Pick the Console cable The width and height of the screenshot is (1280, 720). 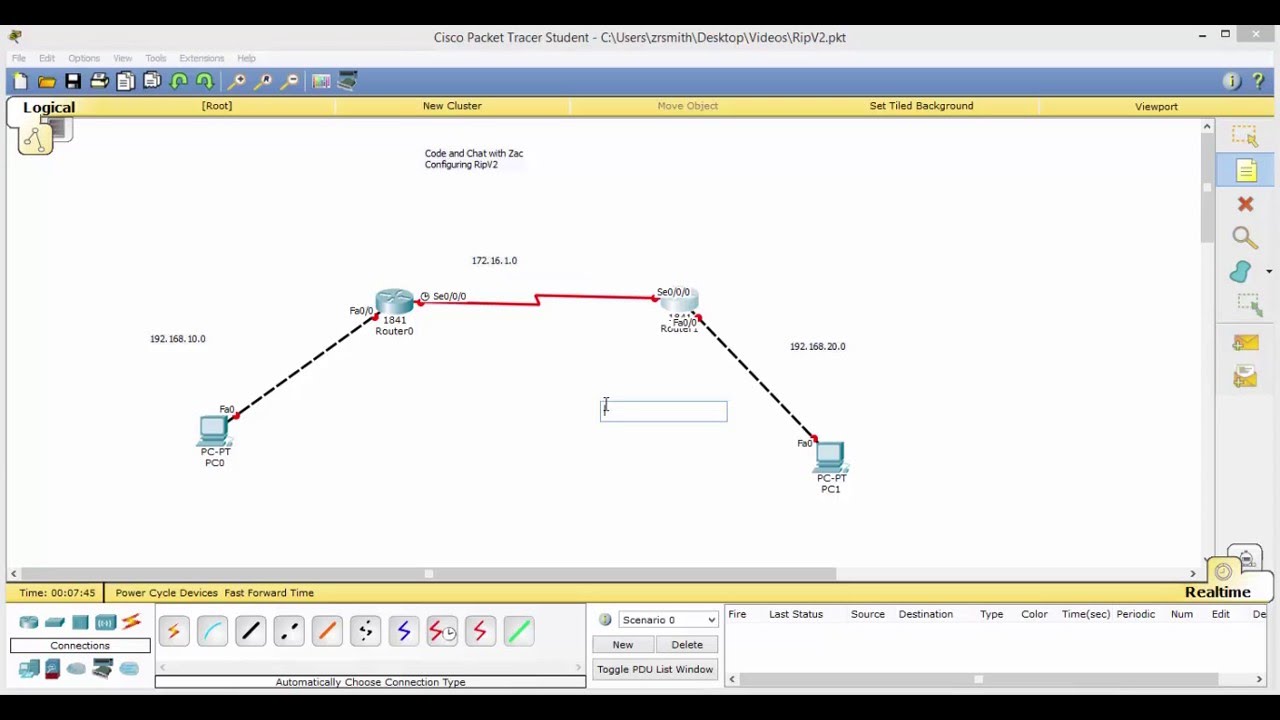pos(212,631)
